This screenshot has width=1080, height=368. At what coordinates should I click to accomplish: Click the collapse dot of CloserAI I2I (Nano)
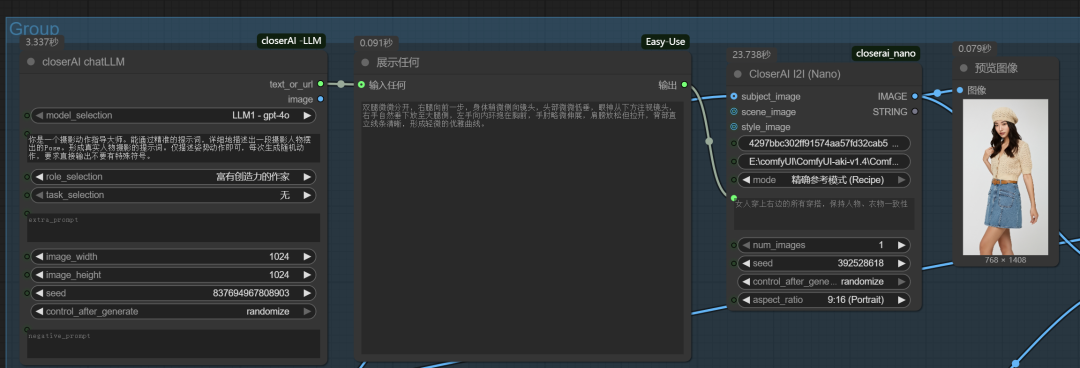coord(737,74)
